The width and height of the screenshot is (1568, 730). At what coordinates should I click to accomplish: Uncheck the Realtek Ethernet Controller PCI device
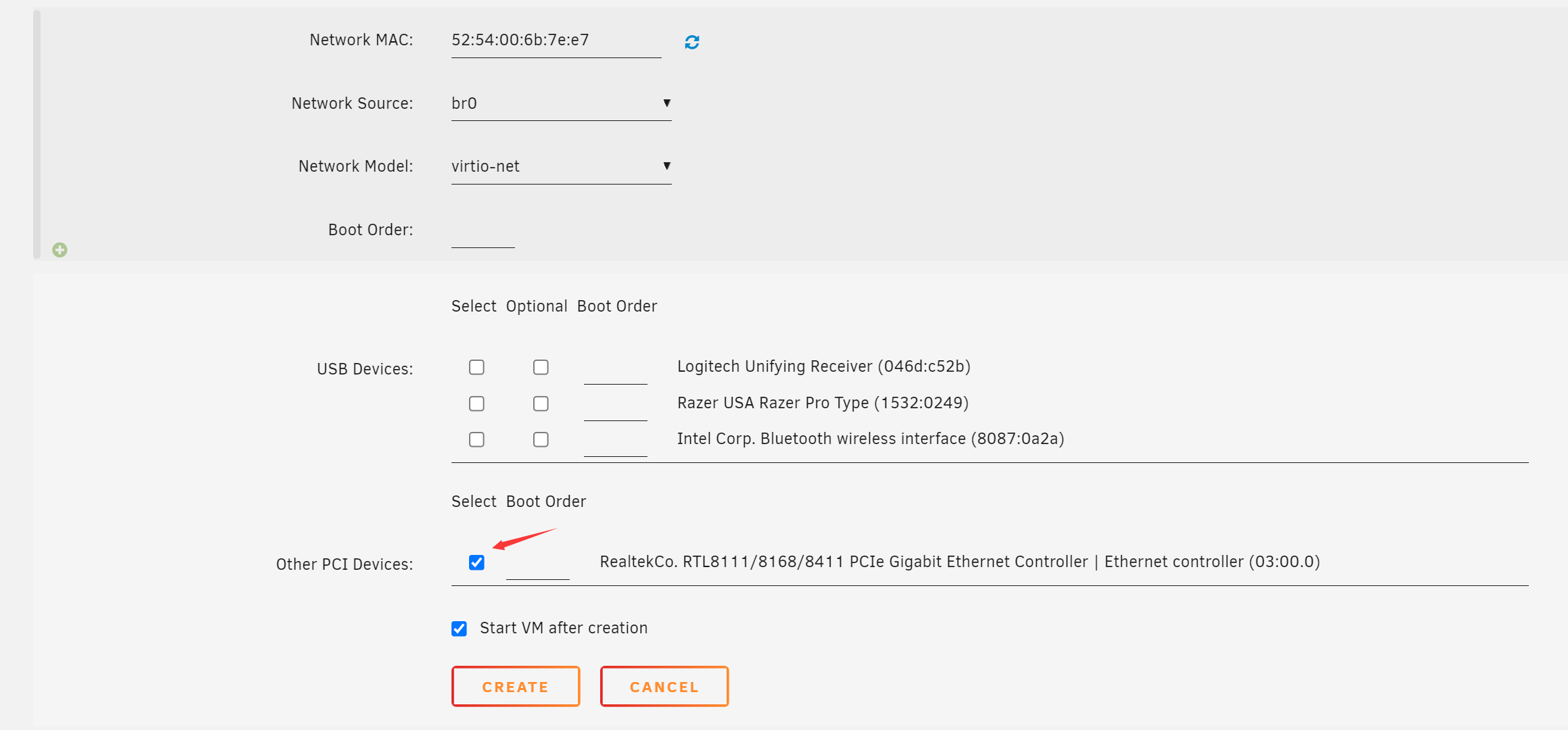476,562
